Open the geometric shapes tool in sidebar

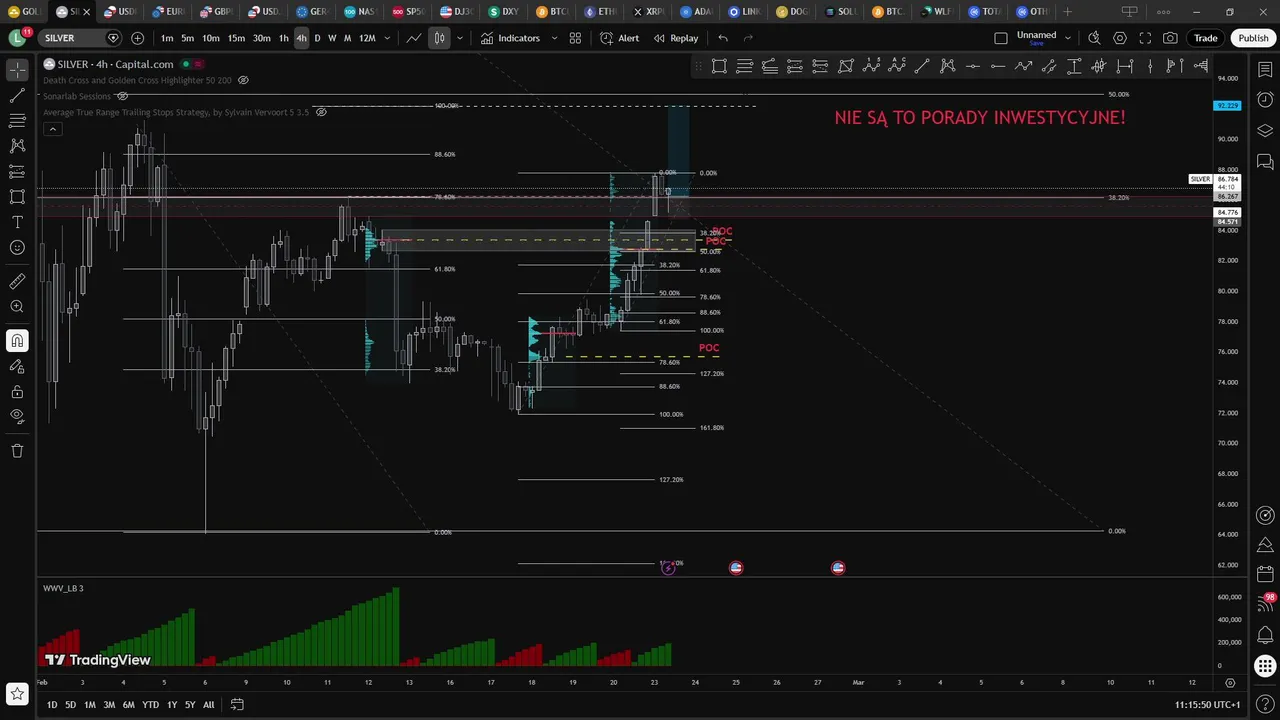[17, 197]
